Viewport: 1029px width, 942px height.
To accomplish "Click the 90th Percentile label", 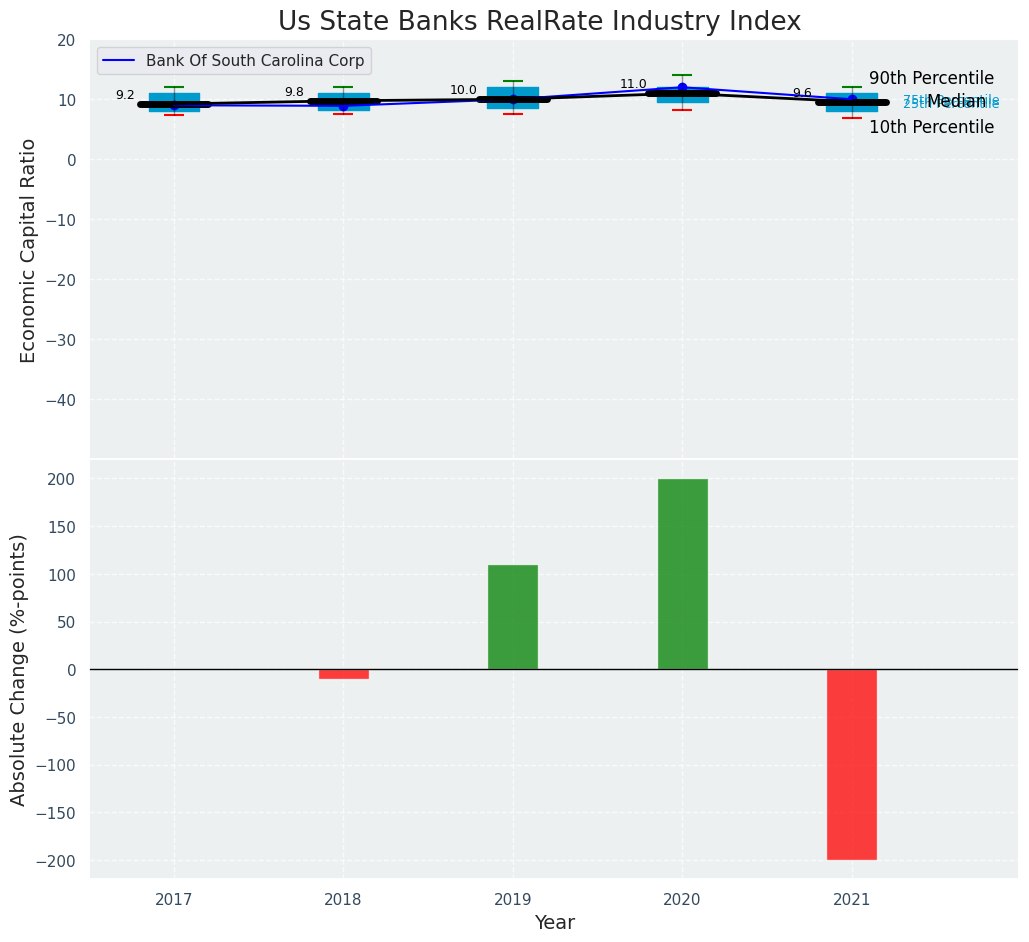I will tap(931, 78).
